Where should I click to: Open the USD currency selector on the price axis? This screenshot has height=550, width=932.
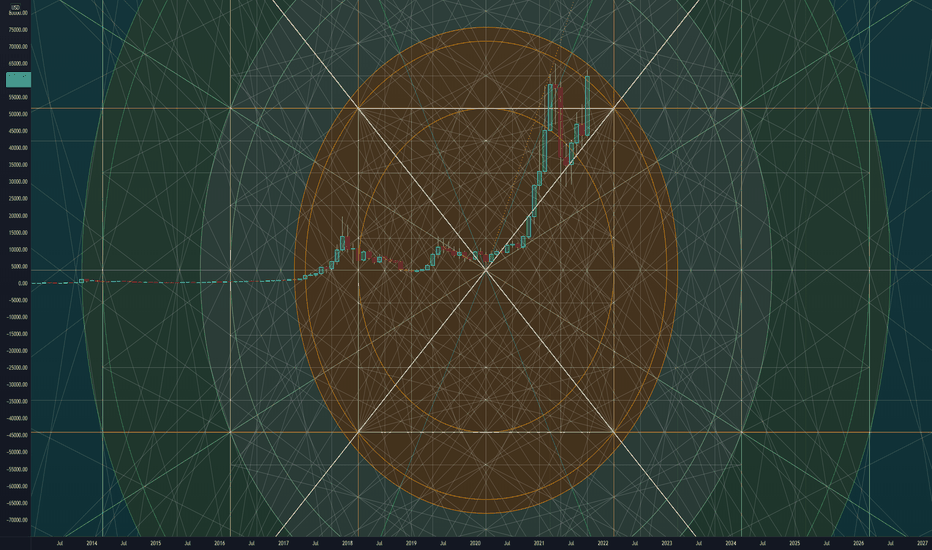click(15, 7)
